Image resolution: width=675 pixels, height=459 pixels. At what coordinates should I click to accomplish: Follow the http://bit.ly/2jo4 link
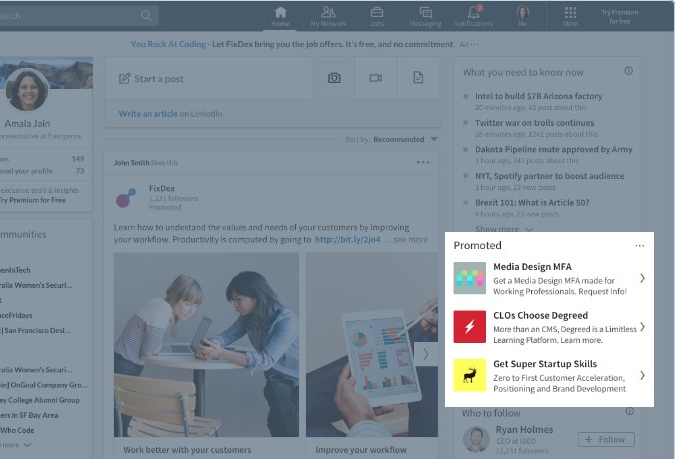tap(347, 239)
